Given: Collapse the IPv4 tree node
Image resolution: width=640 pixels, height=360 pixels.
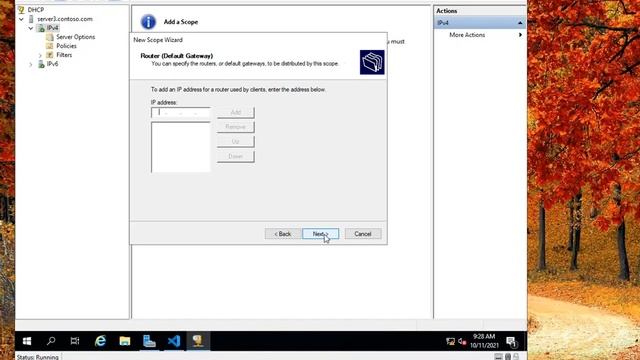Looking at the screenshot, I should click(31, 28).
